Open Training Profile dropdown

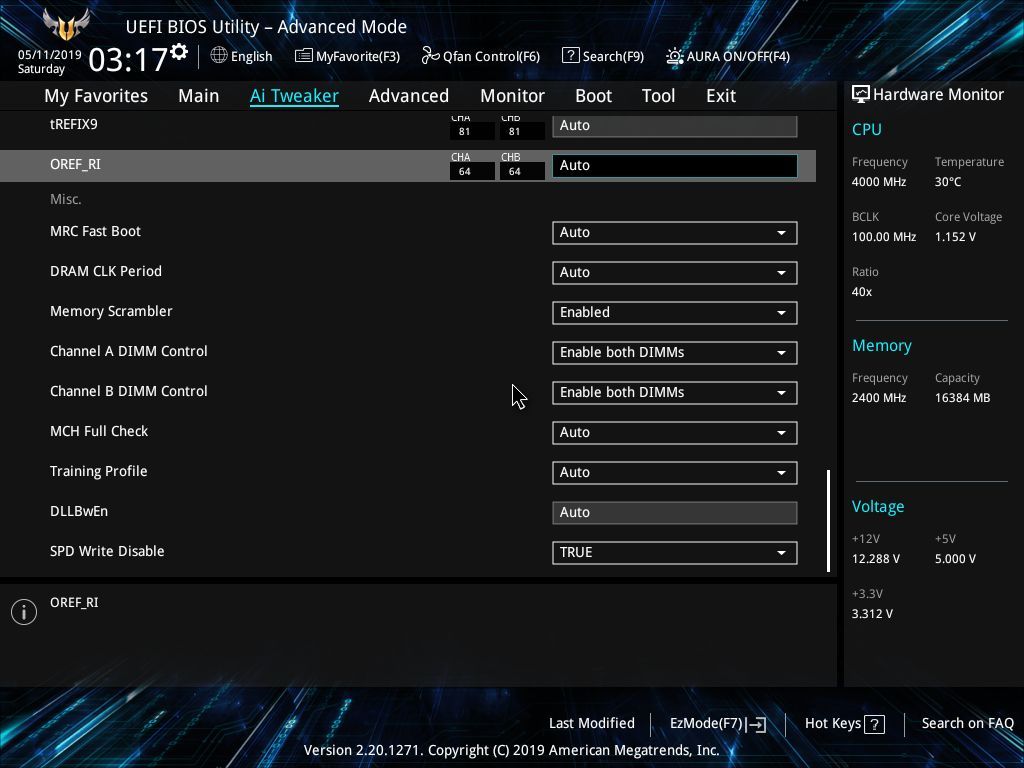(x=675, y=473)
